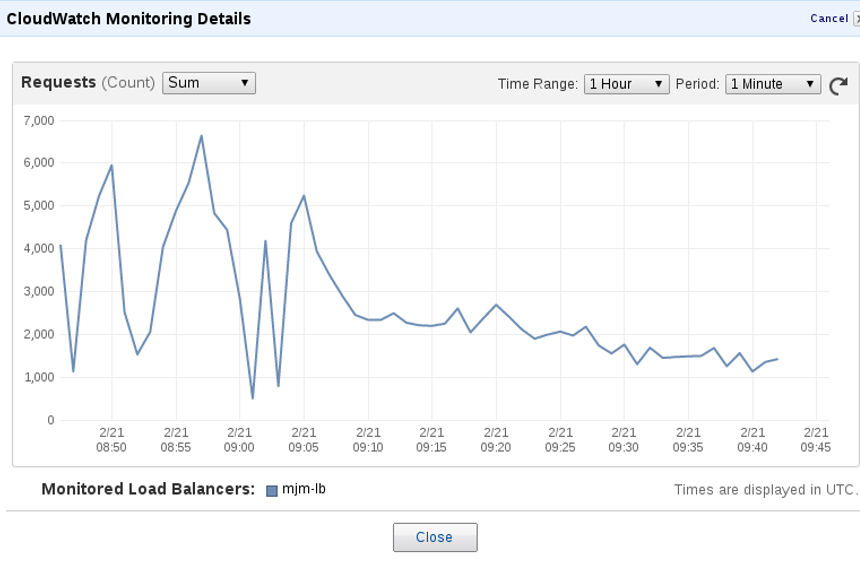Open the Sum statistic dropdown
860x569 pixels.
(x=209, y=83)
